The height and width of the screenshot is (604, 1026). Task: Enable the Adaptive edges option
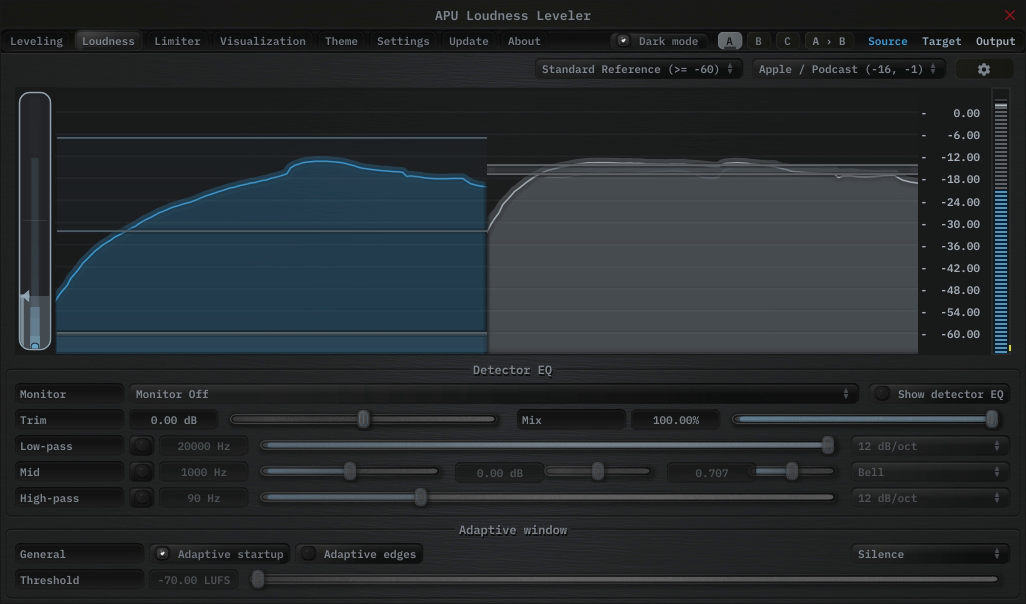(x=360, y=554)
